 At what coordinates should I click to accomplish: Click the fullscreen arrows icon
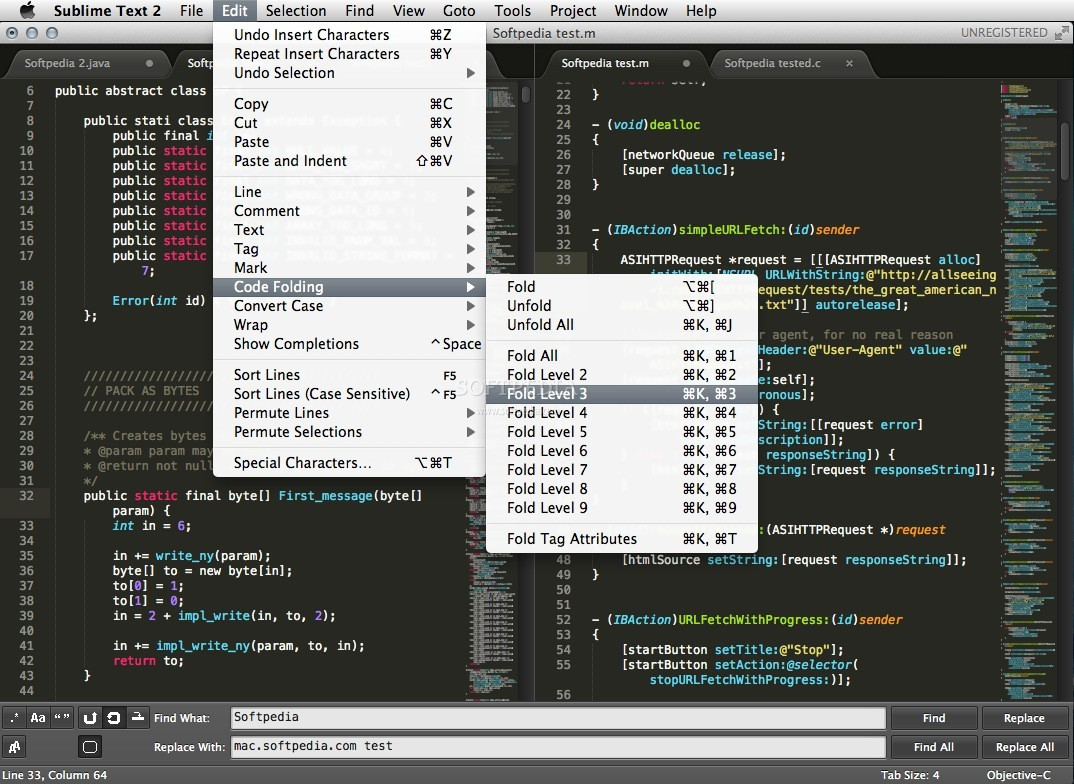click(1061, 33)
